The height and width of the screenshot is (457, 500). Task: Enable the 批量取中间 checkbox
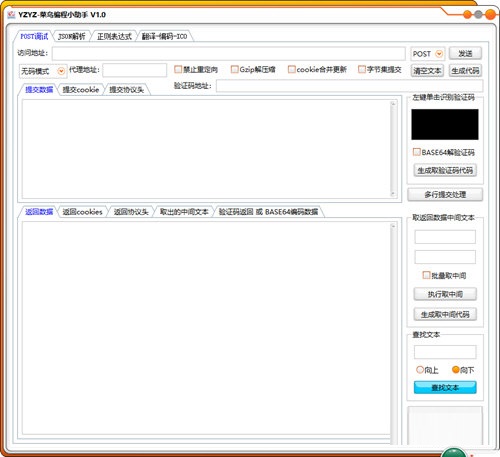click(426, 275)
